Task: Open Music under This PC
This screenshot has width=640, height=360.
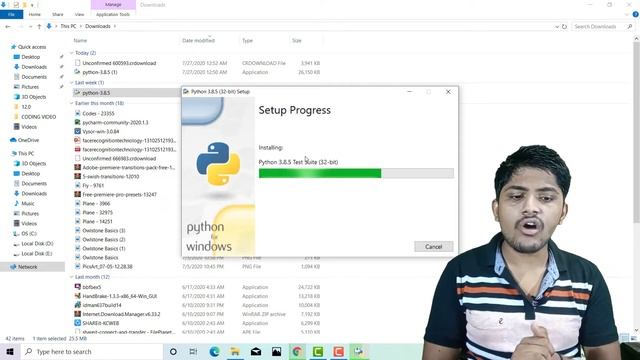Action: [28, 203]
